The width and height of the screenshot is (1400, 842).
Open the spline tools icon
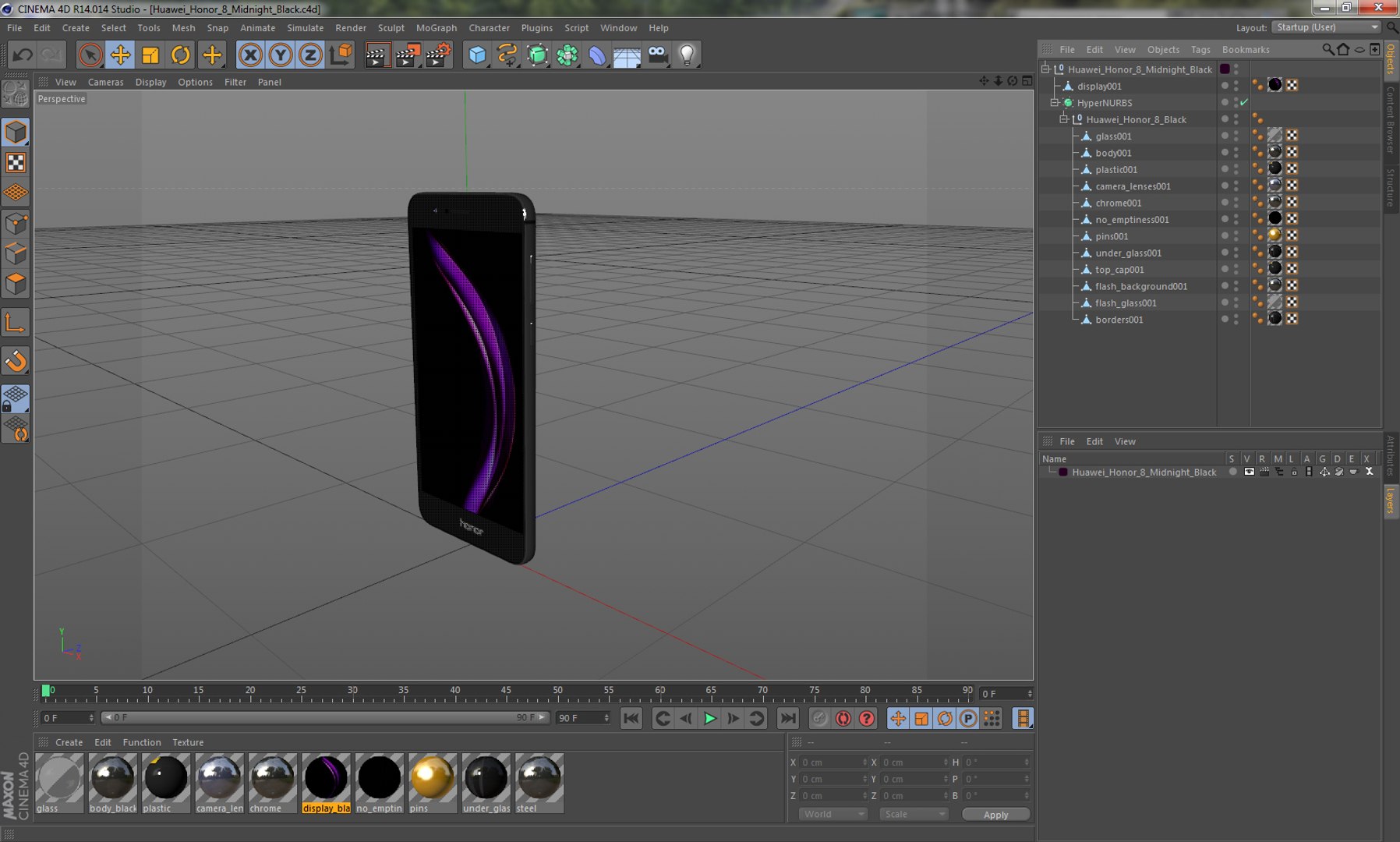click(x=507, y=55)
